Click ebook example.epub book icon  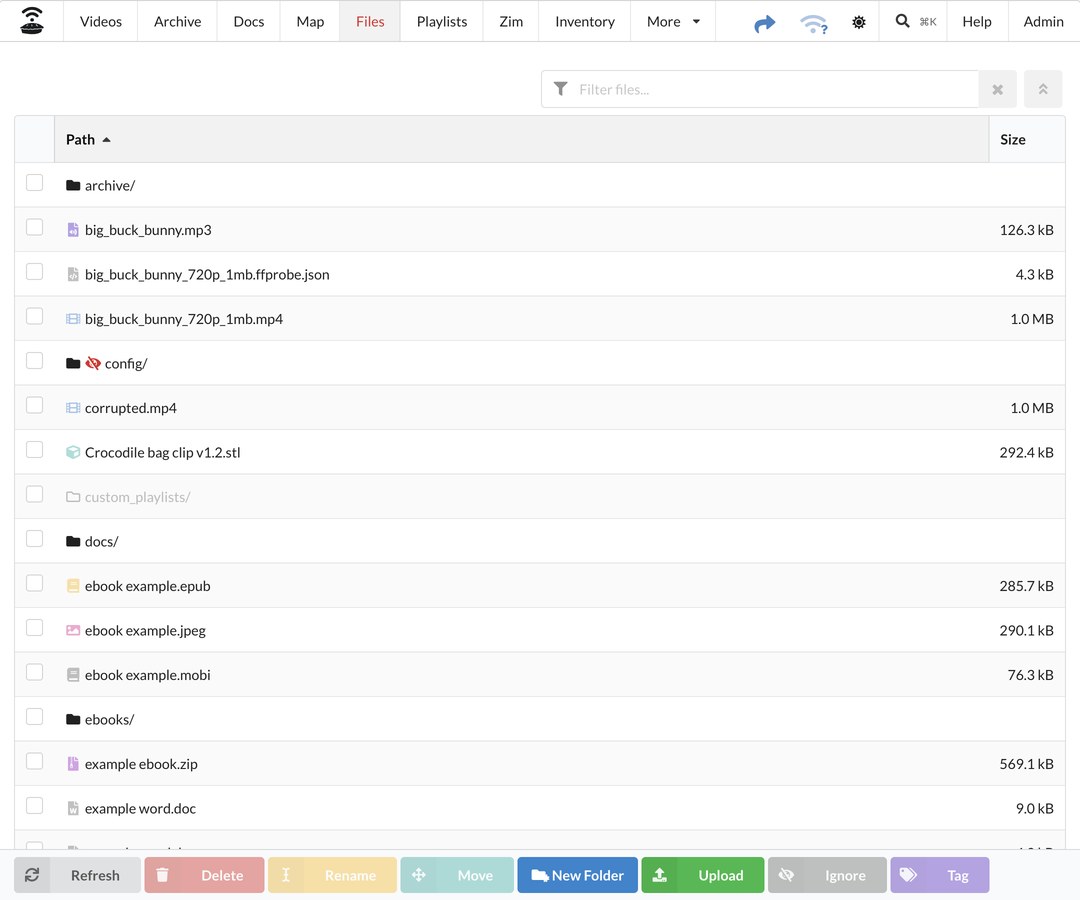(73, 586)
